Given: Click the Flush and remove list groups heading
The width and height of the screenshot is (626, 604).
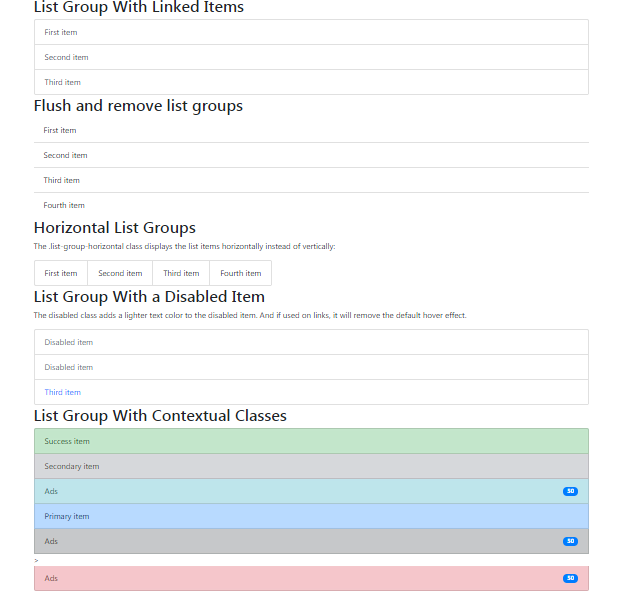Looking at the screenshot, I should click(x=138, y=106).
